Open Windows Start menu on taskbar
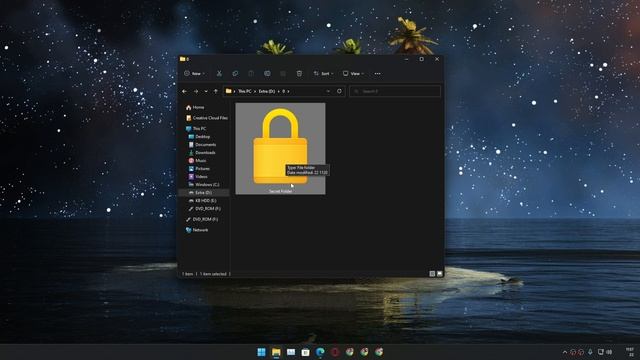 (x=262, y=352)
